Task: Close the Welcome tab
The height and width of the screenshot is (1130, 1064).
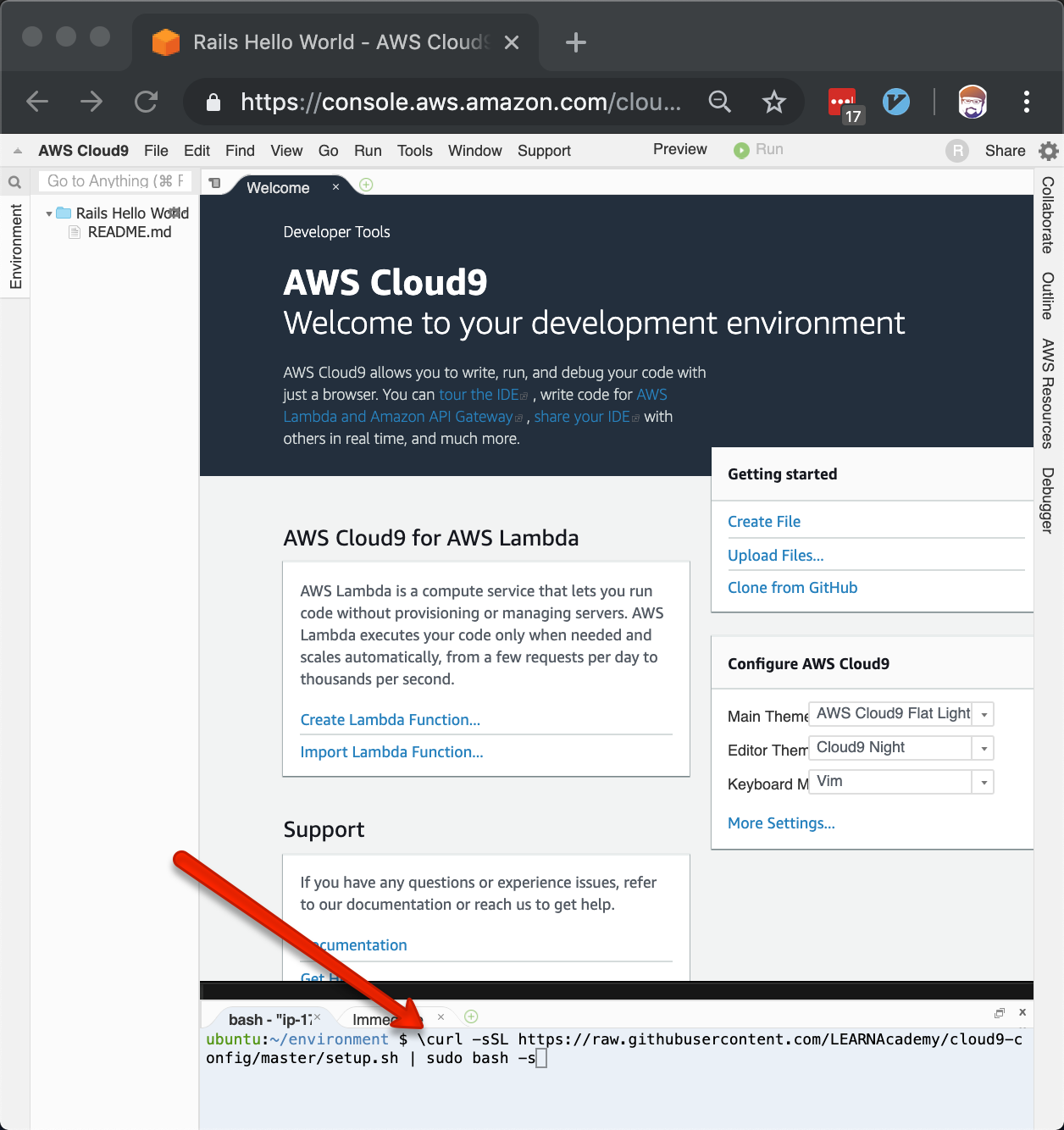Action: click(x=335, y=186)
